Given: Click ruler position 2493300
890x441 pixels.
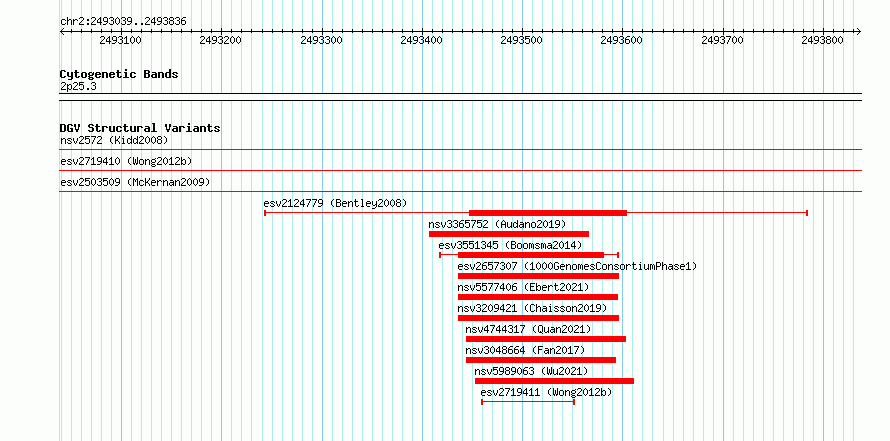Looking at the screenshot, I should point(322,40).
